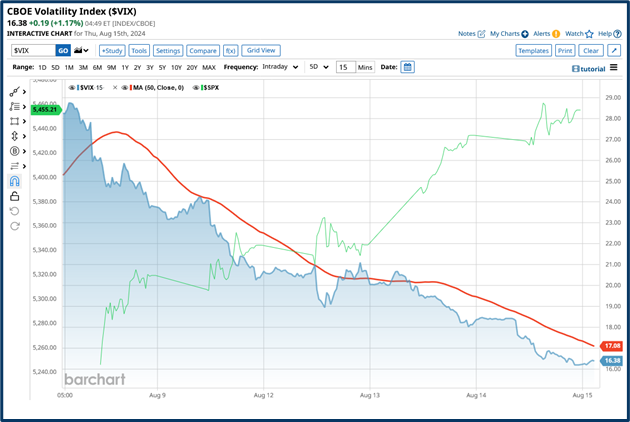Viewport: 630px width, 422px height.
Task: Select the rectangle shape tool icon
Action: pyautogui.click(x=14, y=121)
